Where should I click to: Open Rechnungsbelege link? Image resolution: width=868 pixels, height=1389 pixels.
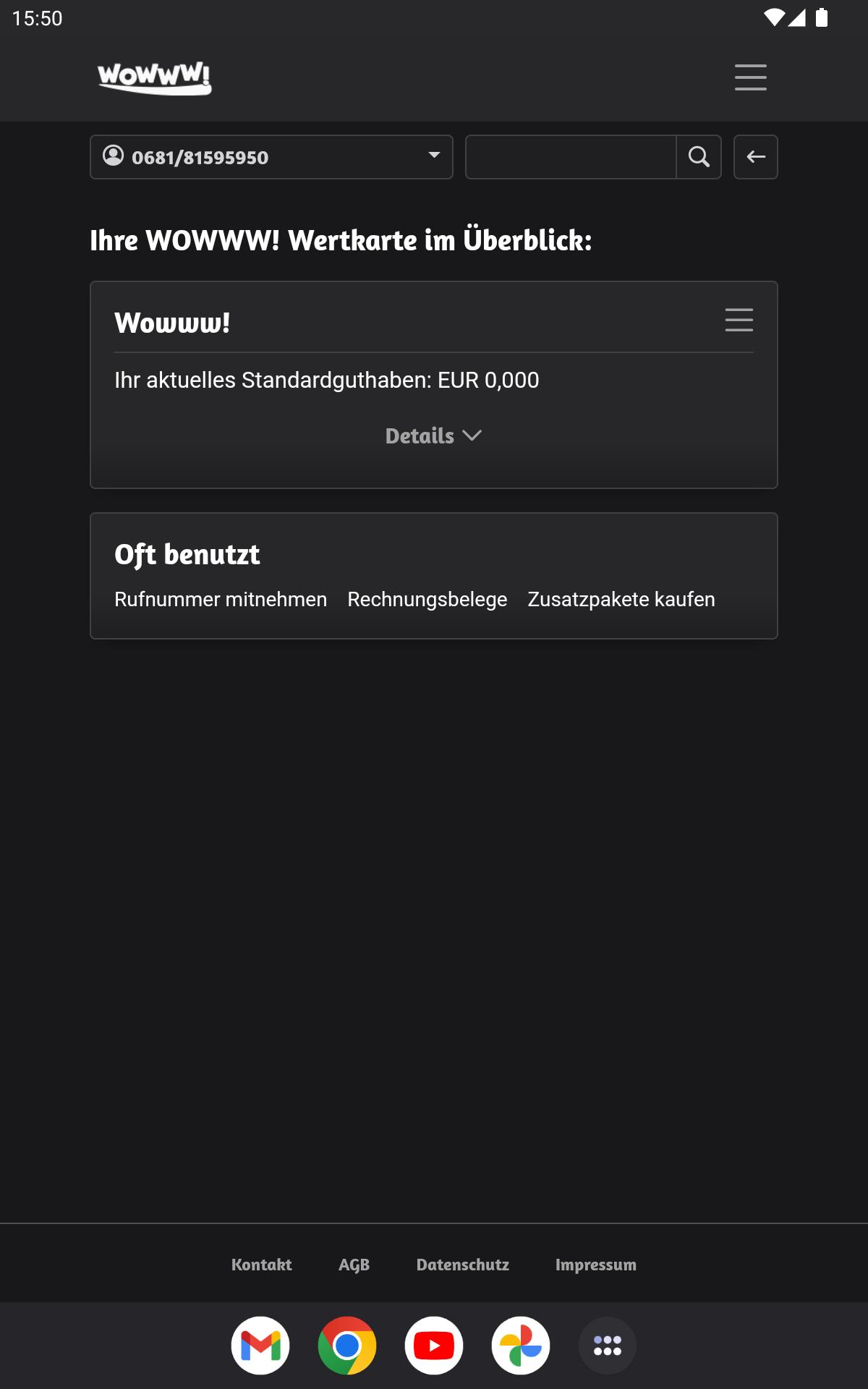coord(427,600)
